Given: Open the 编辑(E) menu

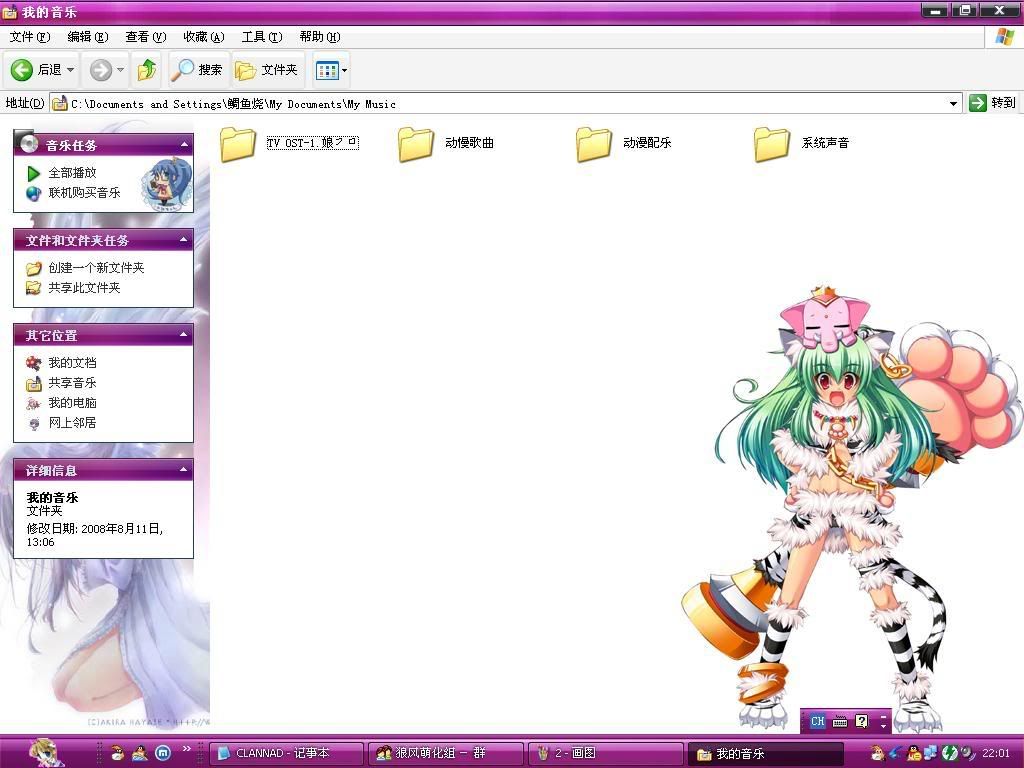Looking at the screenshot, I should [x=88, y=37].
